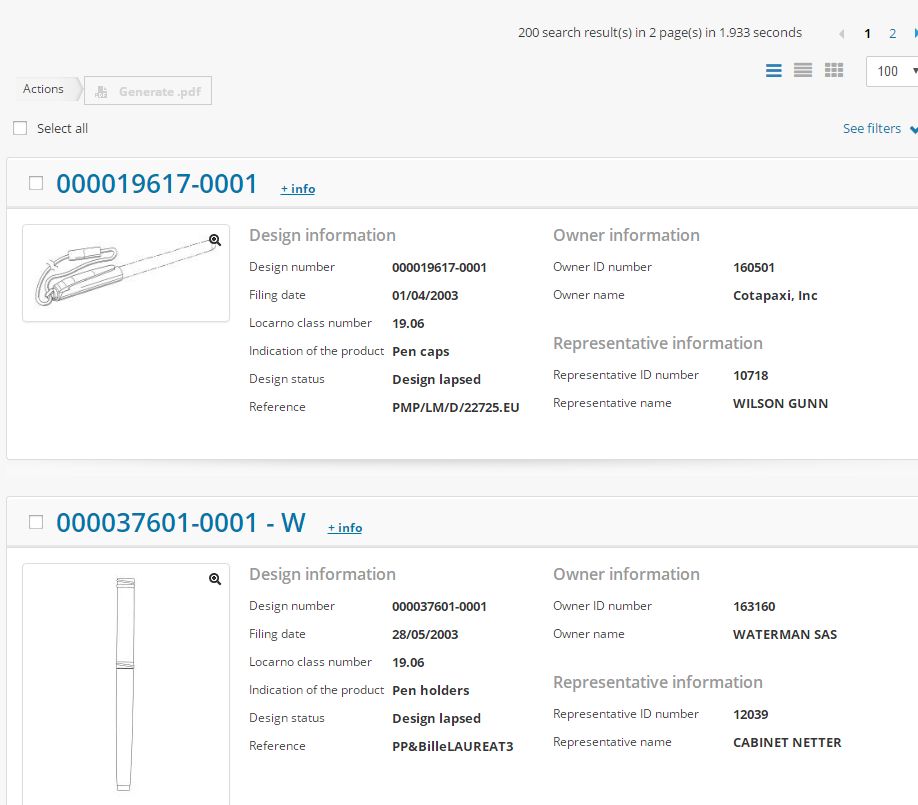This screenshot has width=918, height=805.
Task: Select results page 1
Action: pos(868,34)
